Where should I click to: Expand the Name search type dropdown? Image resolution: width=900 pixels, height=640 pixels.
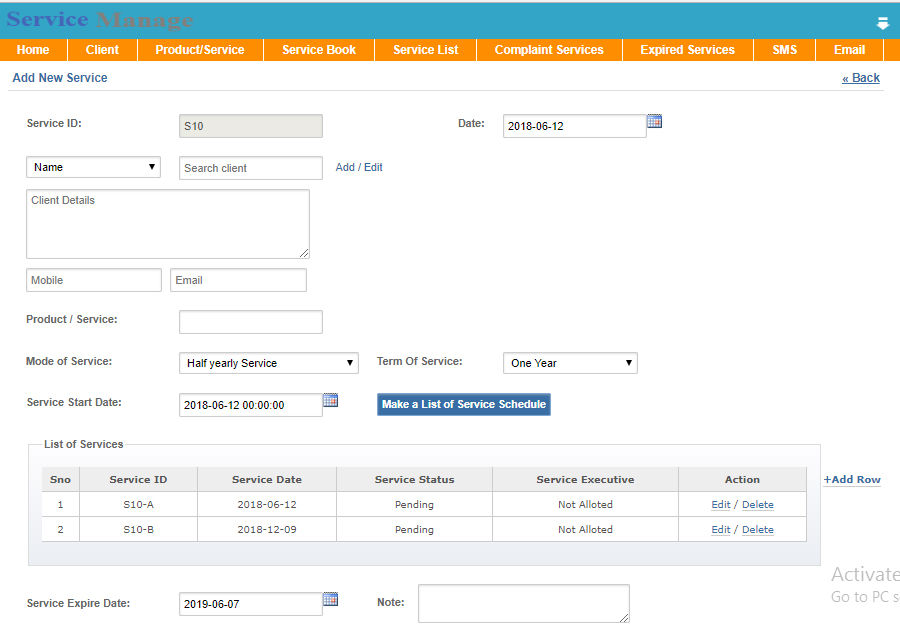pyautogui.click(x=94, y=167)
